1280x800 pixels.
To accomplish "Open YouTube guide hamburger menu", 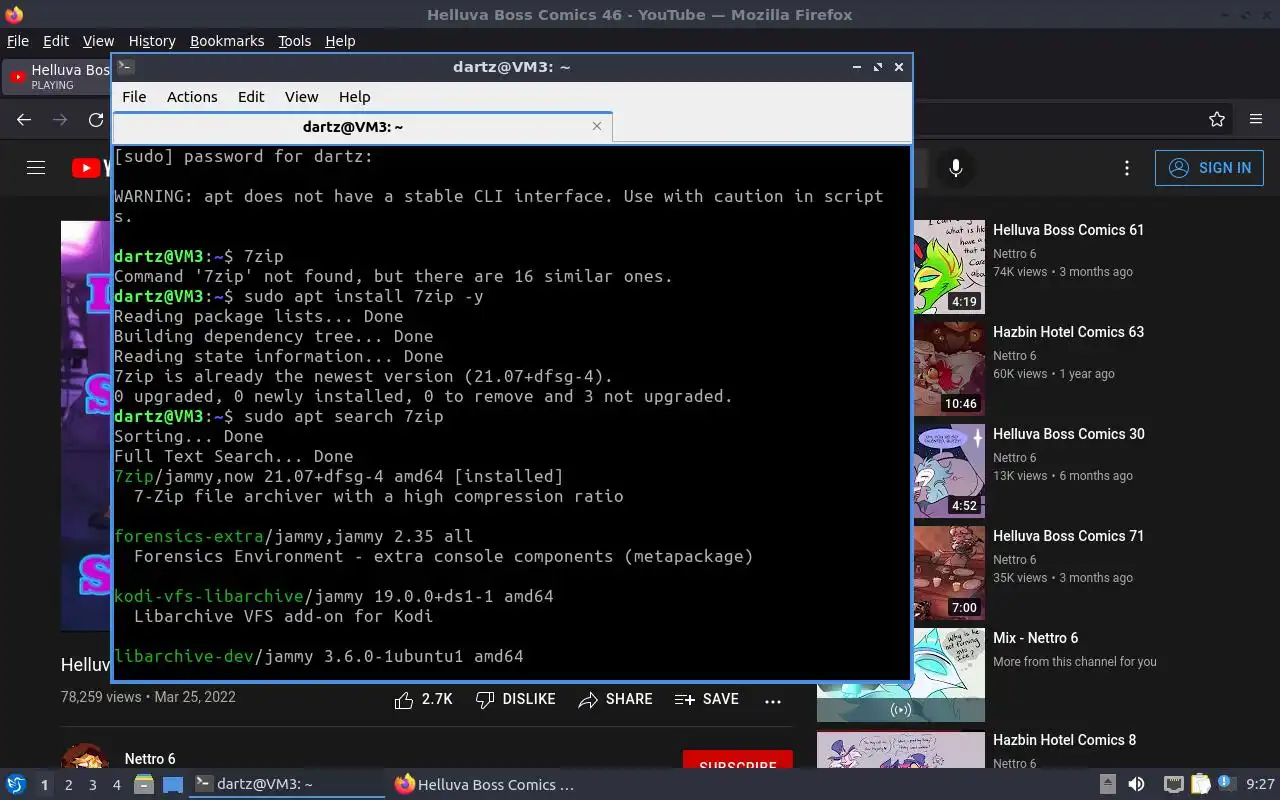I will (36, 168).
